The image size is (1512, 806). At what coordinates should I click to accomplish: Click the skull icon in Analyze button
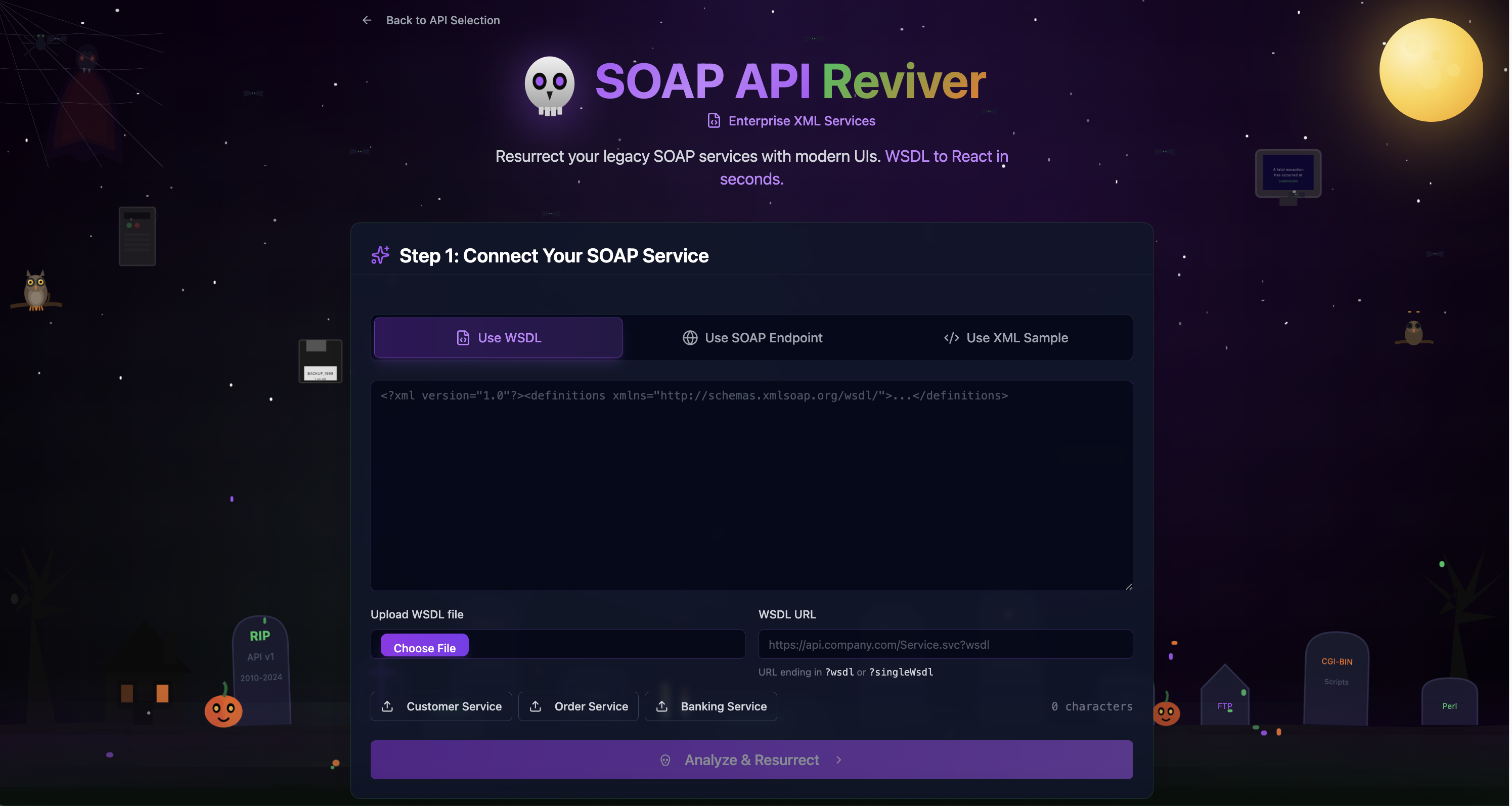click(x=665, y=760)
